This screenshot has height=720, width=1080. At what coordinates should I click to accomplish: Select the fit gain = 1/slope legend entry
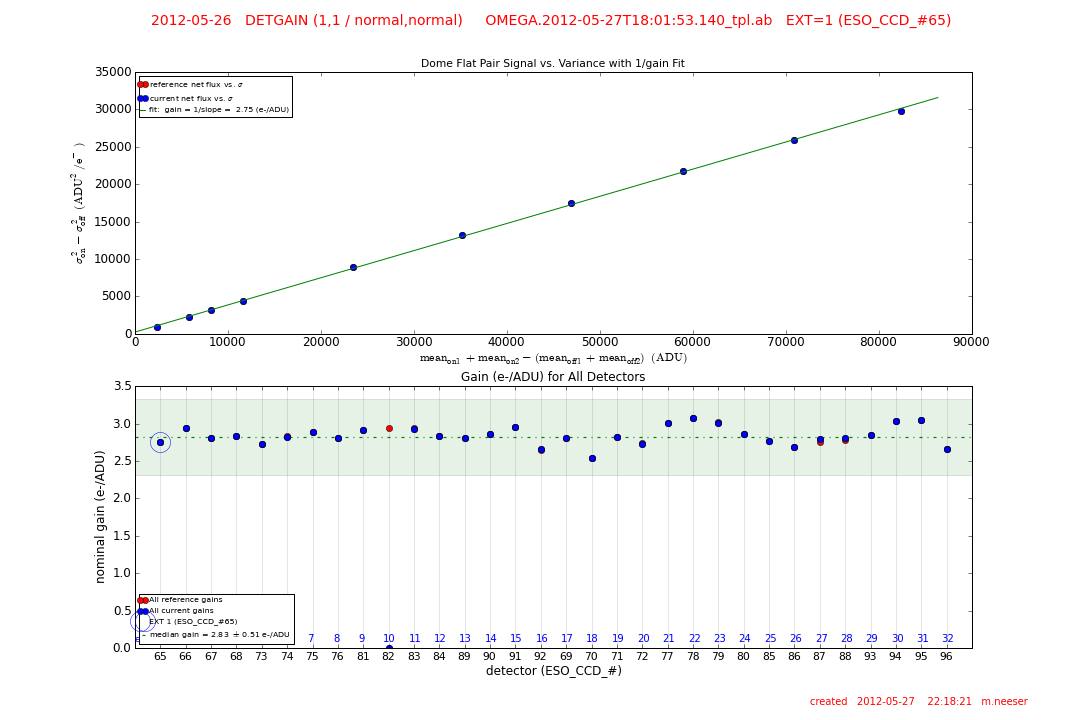pos(219,110)
